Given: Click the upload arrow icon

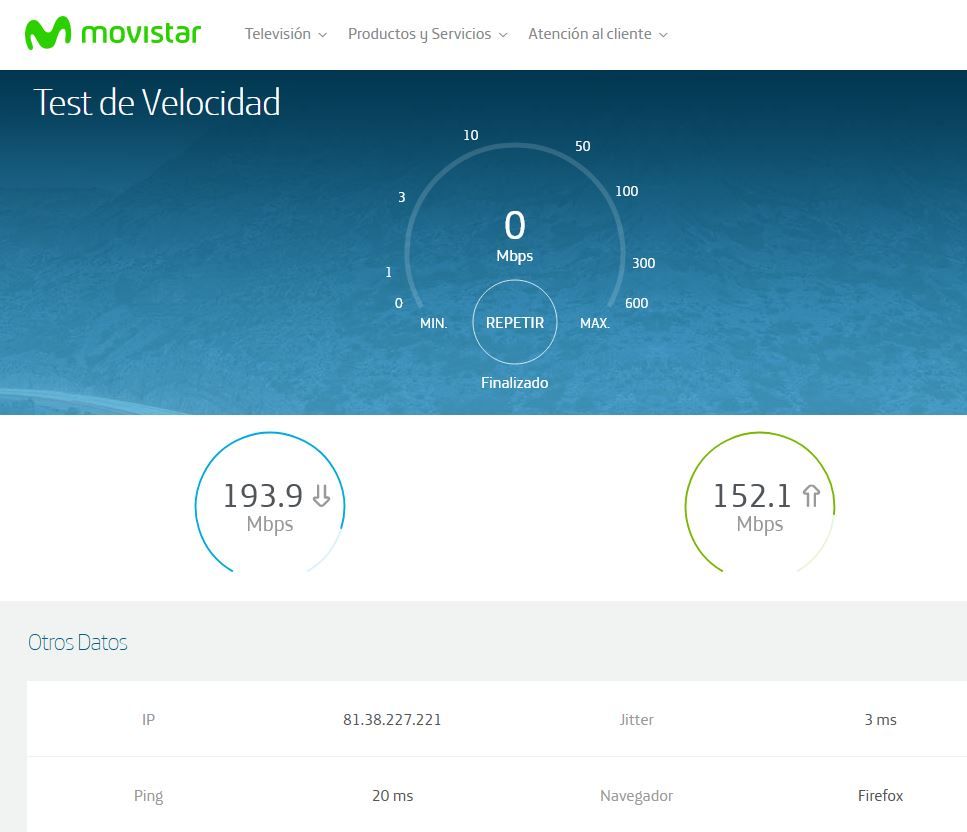Looking at the screenshot, I should pos(811,496).
